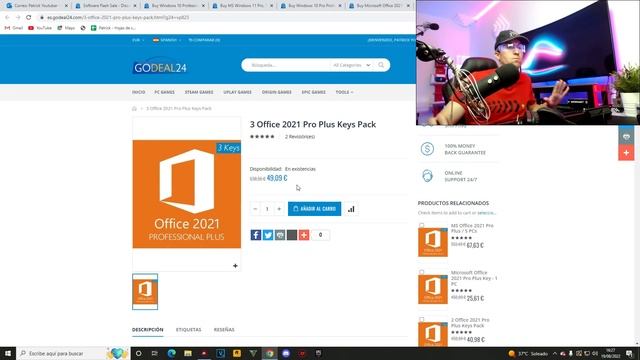Open the 2 Revisión(es) reviews link
Image resolution: width=640 pixels, height=360 pixels.
300,137
